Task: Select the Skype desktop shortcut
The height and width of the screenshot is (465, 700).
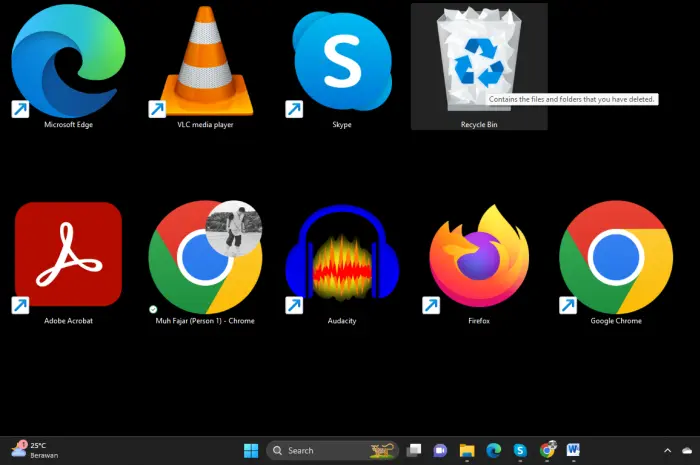Action: [x=342, y=67]
